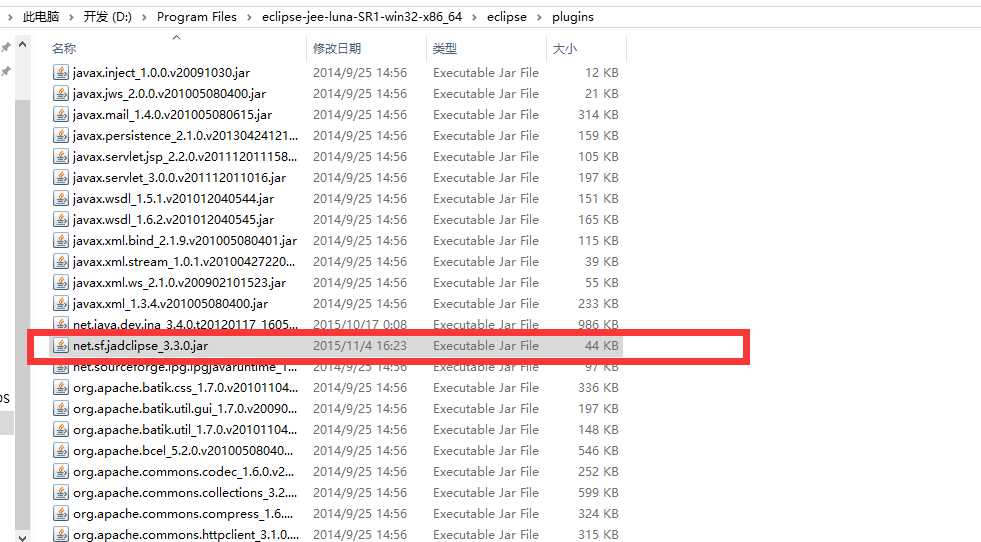This screenshot has width=981, height=542.
Task: Expand the chevron after eclipse breadcrumb
Action: [539, 17]
